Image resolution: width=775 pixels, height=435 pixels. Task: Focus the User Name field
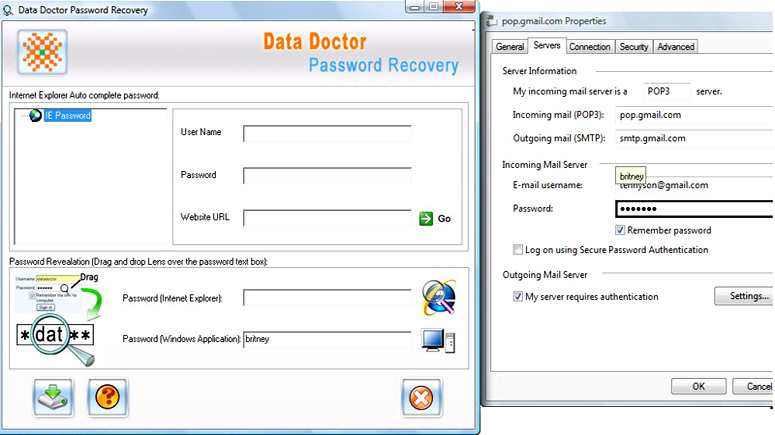[327, 133]
